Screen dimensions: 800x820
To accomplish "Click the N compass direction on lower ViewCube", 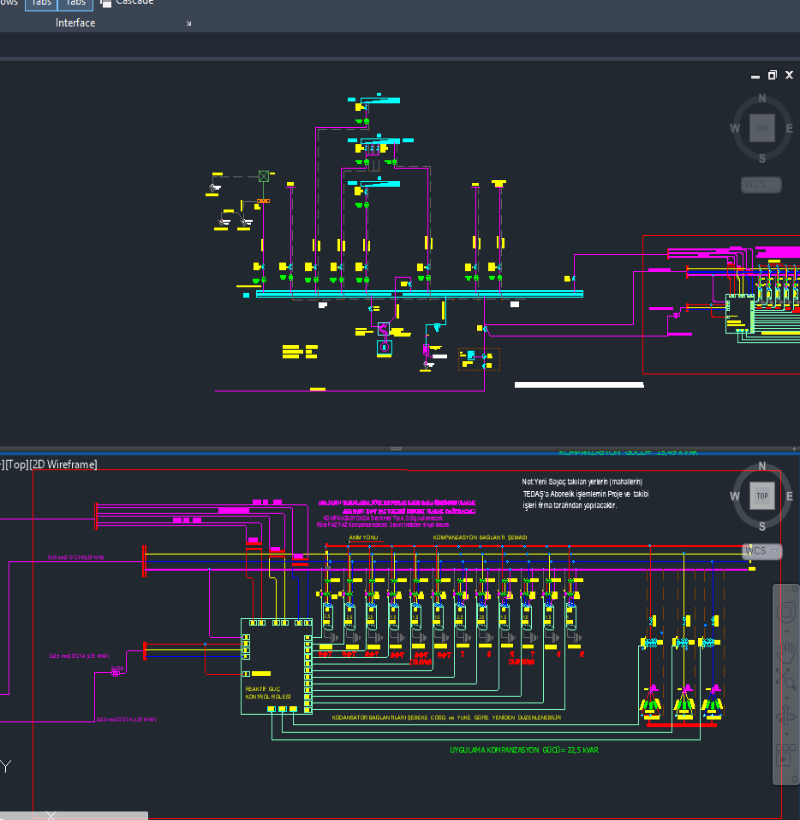I will click(x=762, y=466).
